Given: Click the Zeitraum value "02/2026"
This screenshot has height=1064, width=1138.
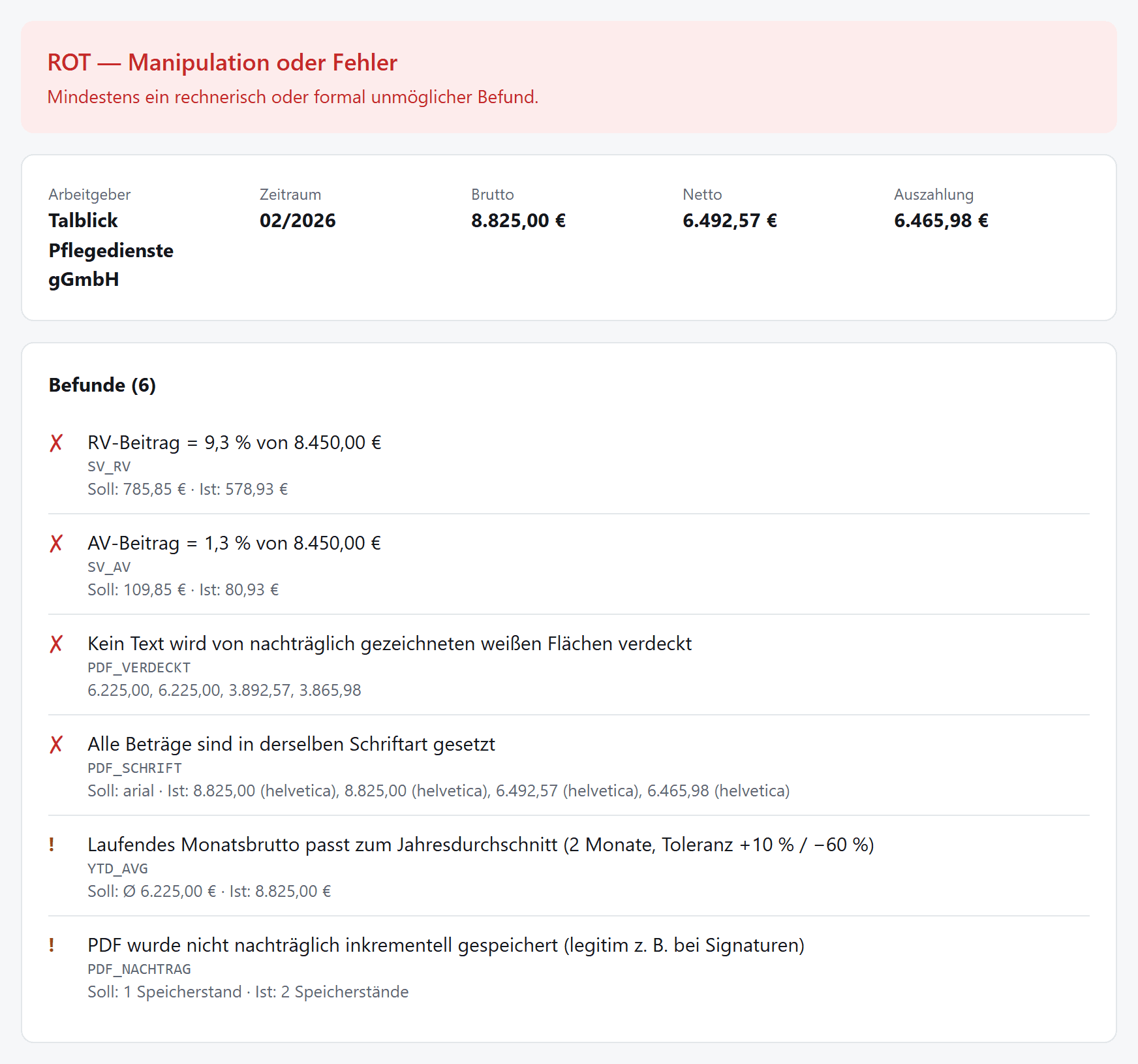Looking at the screenshot, I should (298, 221).
